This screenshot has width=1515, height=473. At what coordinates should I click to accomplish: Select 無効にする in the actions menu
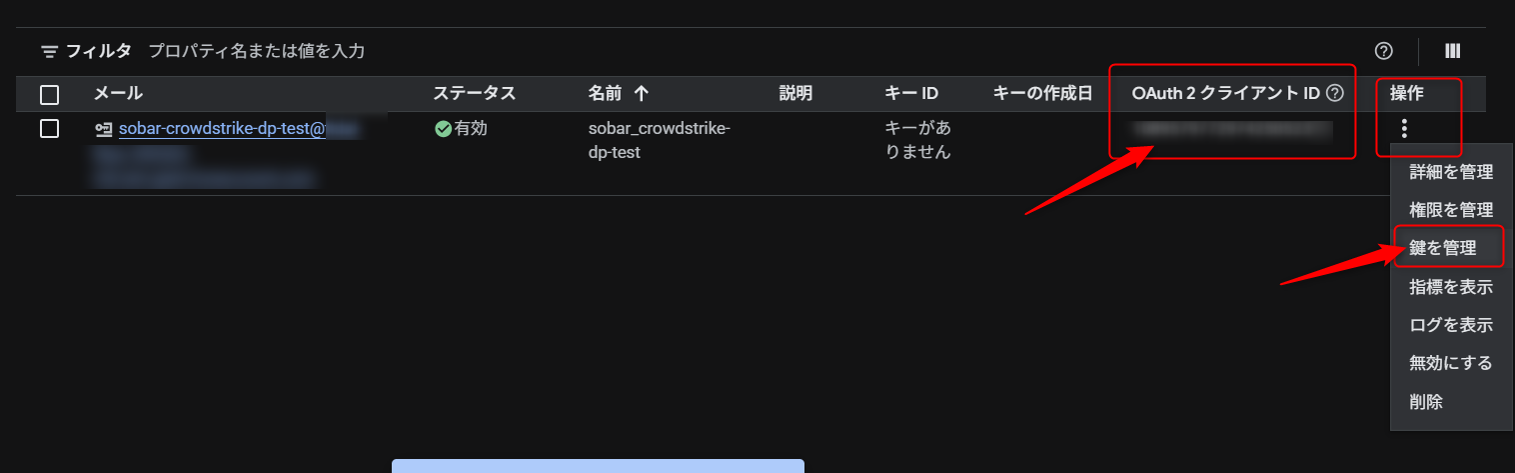[1451, 363]
